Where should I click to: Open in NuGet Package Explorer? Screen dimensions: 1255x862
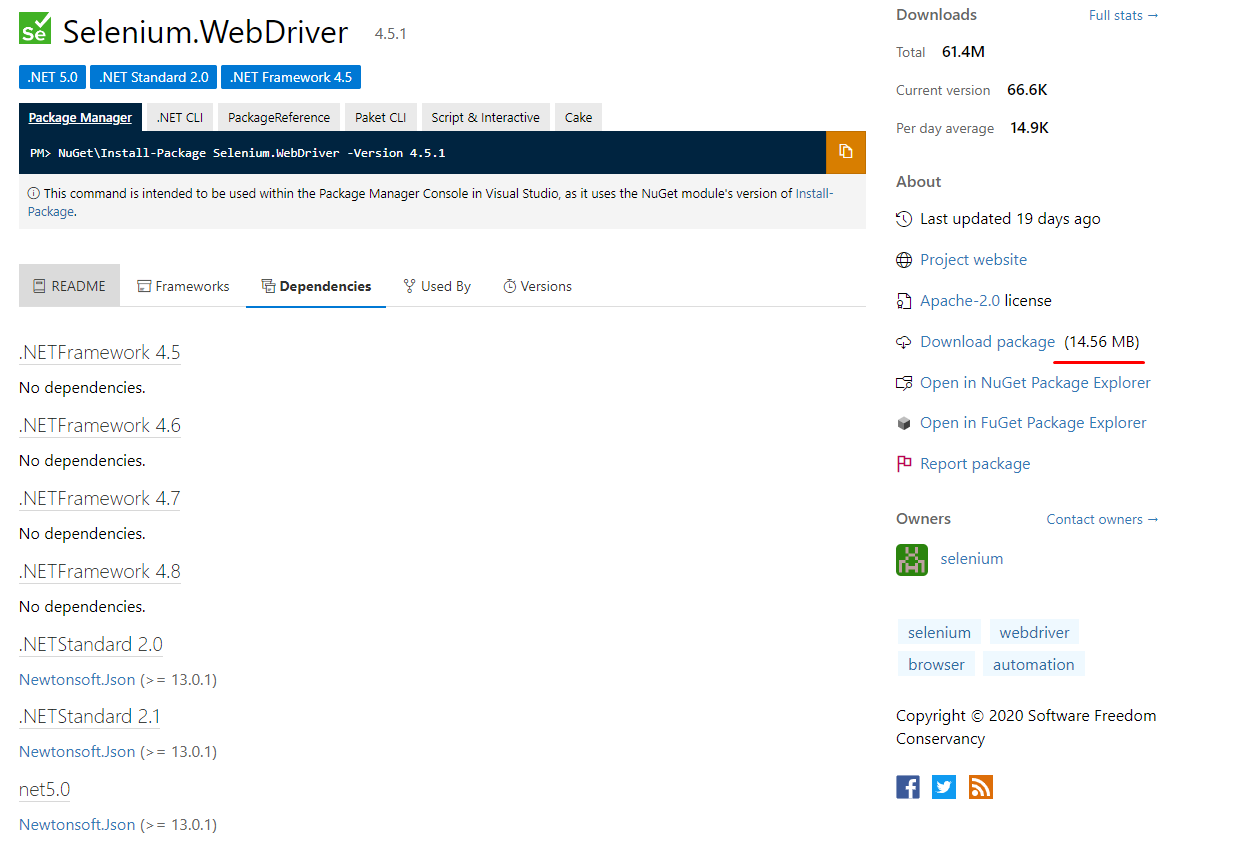(x=1035, y=383)
